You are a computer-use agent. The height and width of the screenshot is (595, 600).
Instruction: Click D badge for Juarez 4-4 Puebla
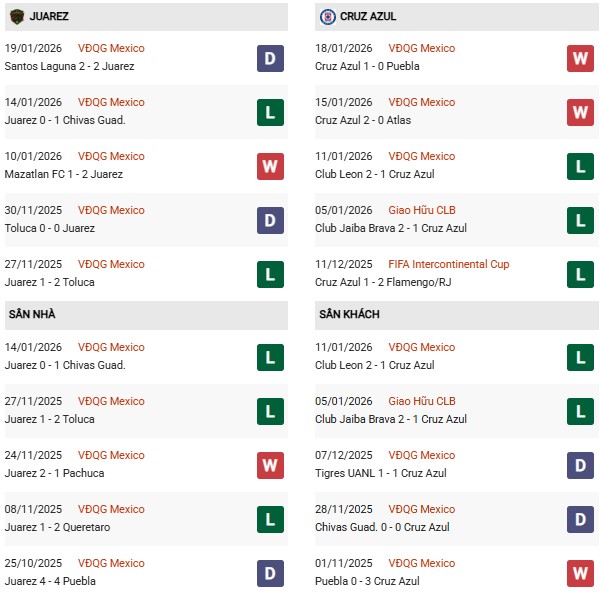(270, 573)
